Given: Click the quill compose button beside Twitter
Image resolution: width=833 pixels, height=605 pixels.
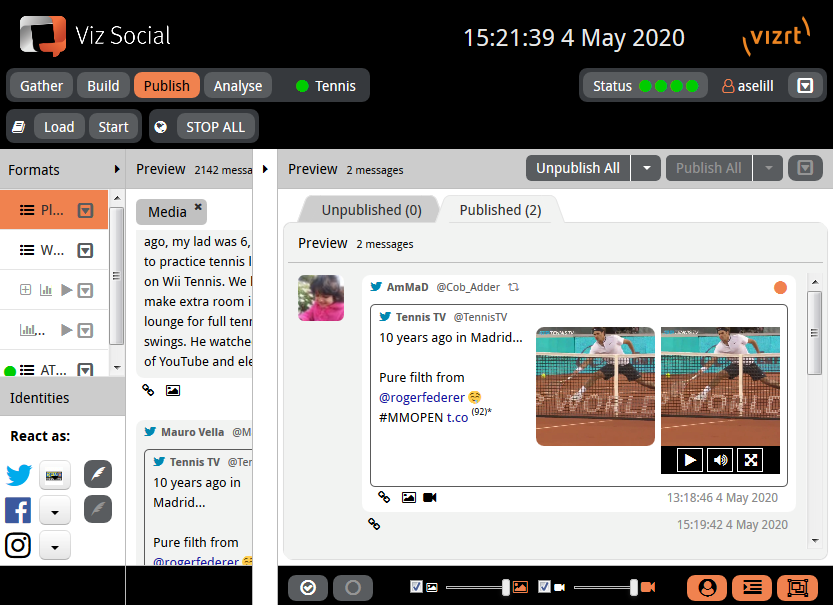Looking at the screenshot, I should point(98,474).
